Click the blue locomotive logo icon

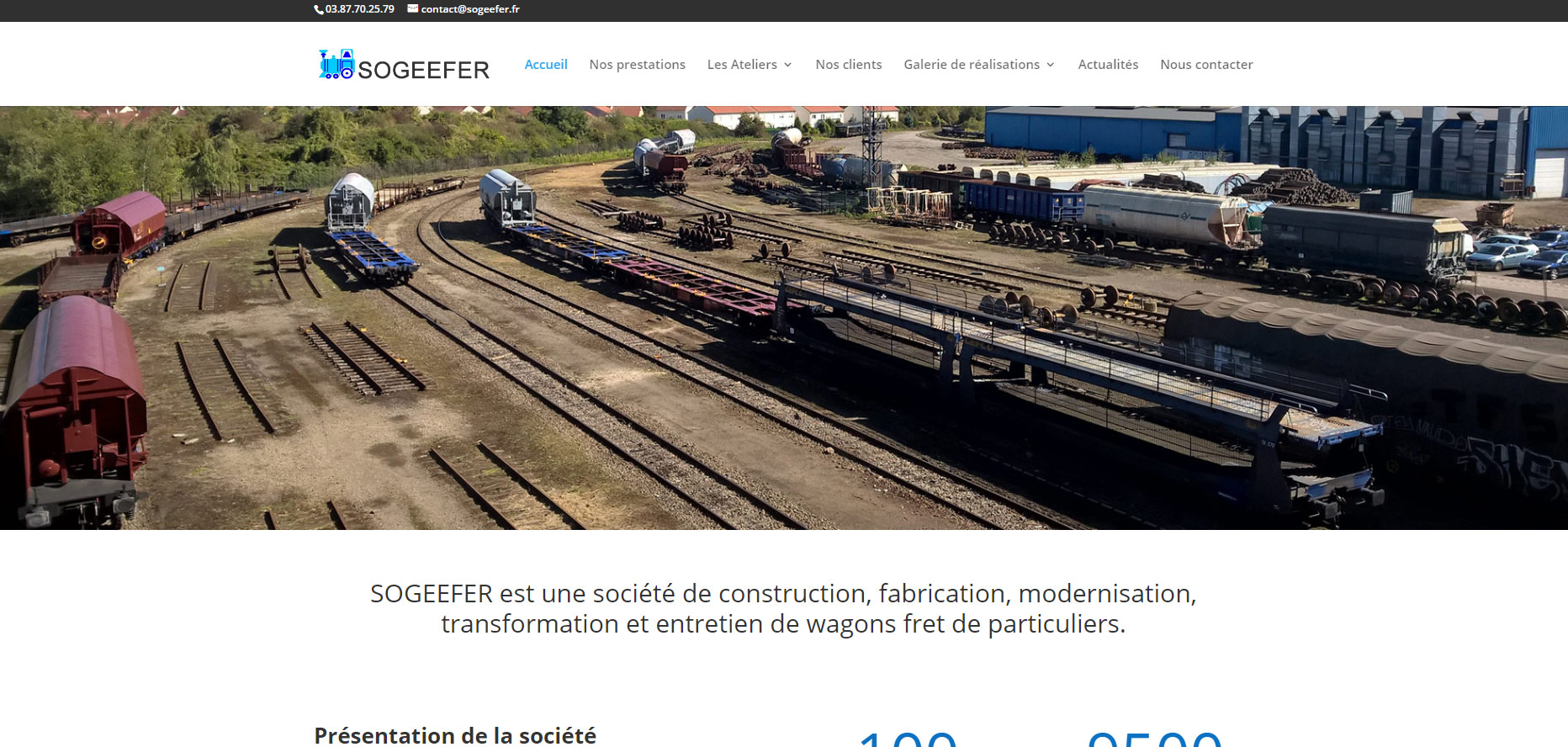tap(336, 64)
